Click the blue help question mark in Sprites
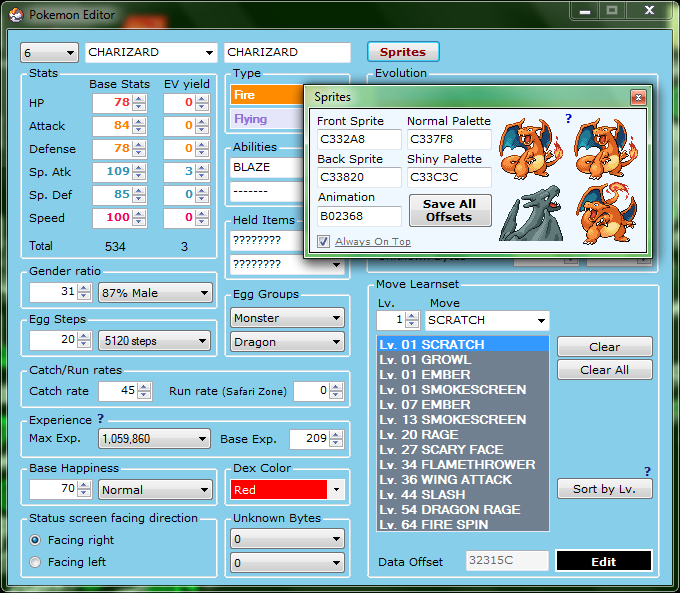The width and height of the screenshot is (680, 593). (568, 119)
